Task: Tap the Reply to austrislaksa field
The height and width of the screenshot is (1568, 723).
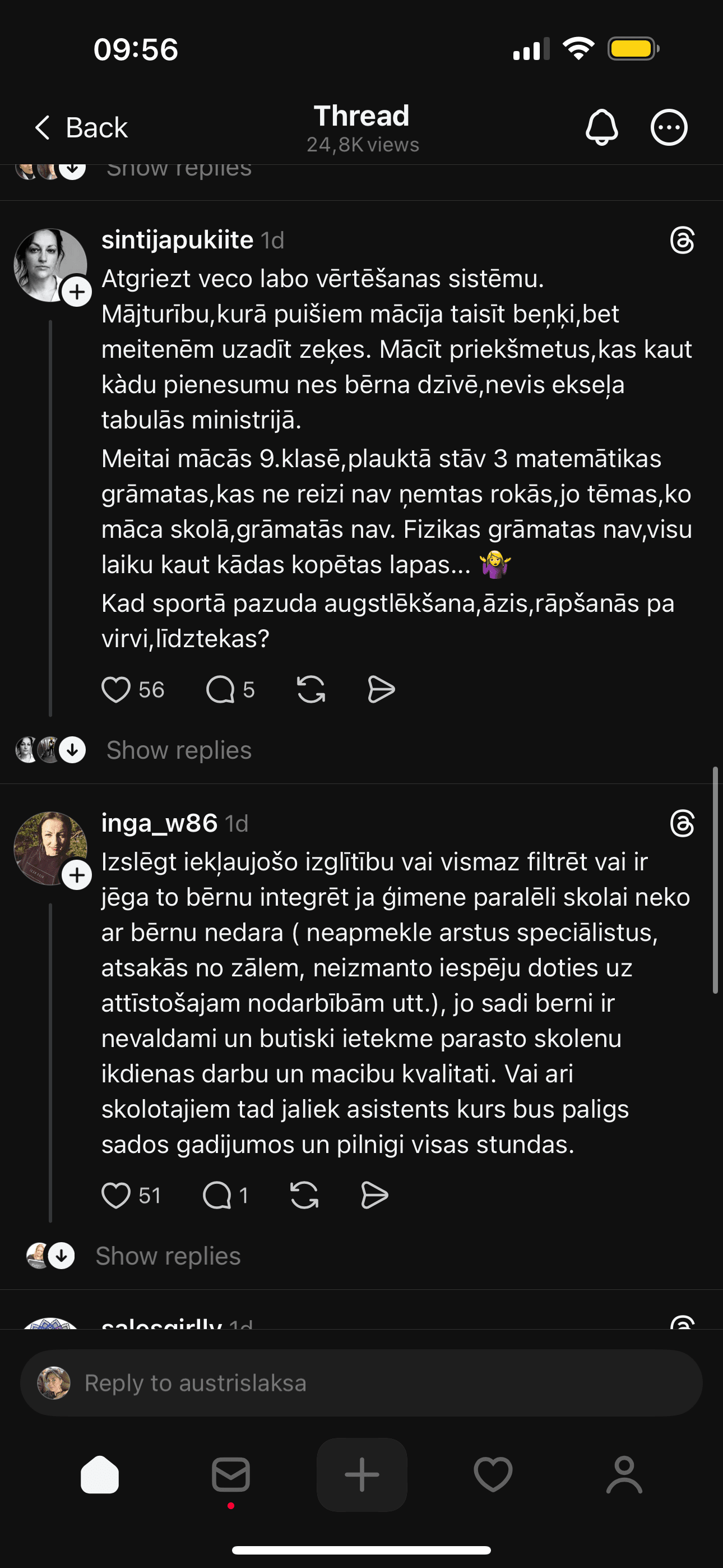Action: point(361,1383)
